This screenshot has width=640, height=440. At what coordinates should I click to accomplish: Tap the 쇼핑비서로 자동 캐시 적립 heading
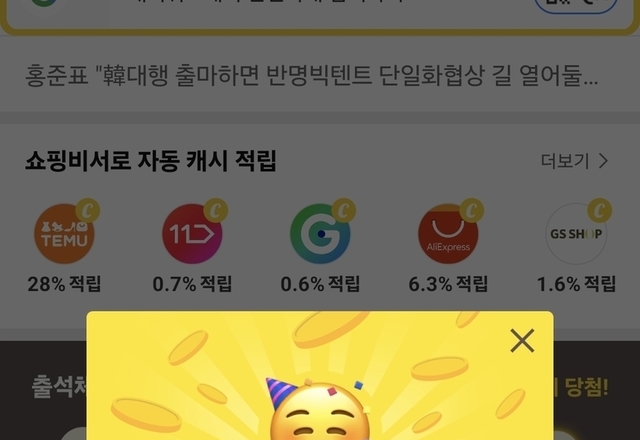point(151,161)
